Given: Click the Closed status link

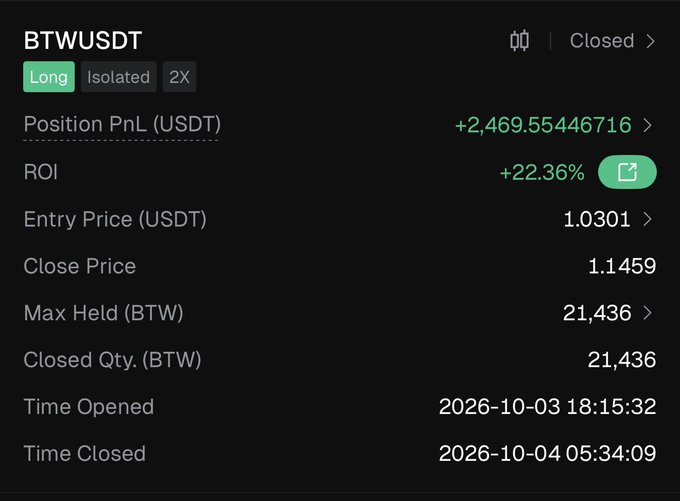Looking at the screenshot, I should coord(602,41).
